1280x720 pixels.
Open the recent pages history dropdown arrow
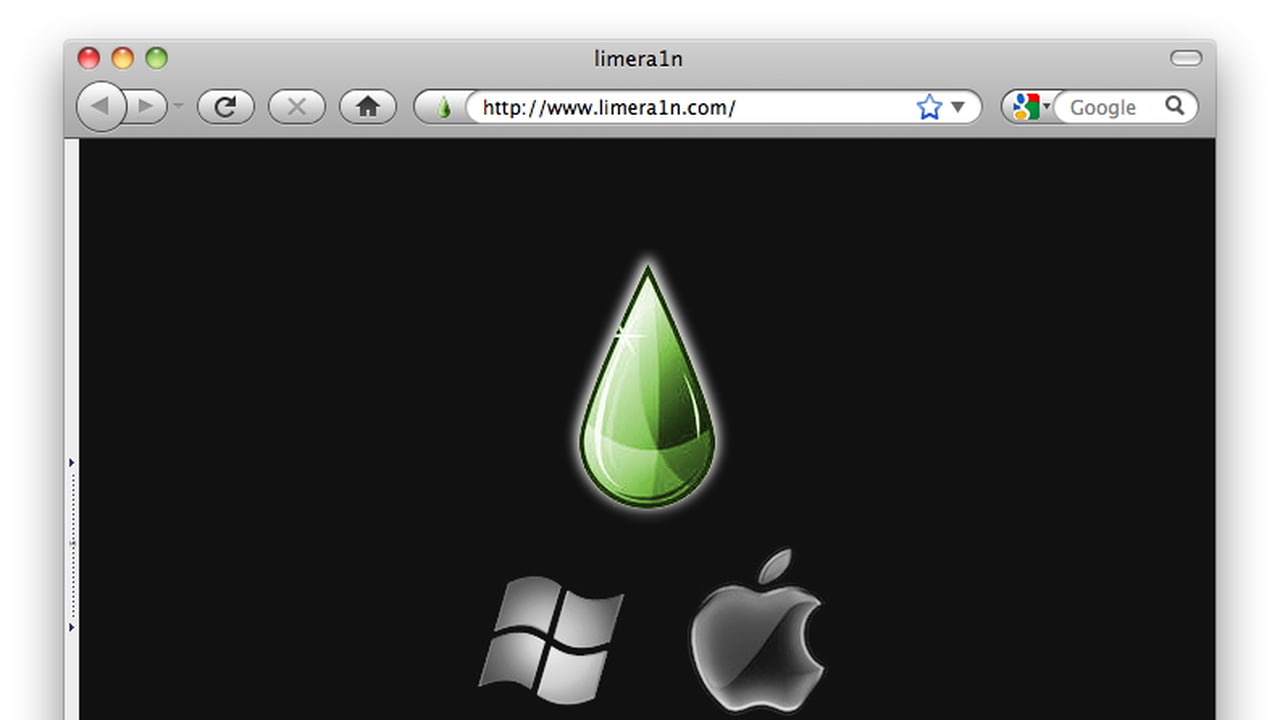(x=178, y=106)
